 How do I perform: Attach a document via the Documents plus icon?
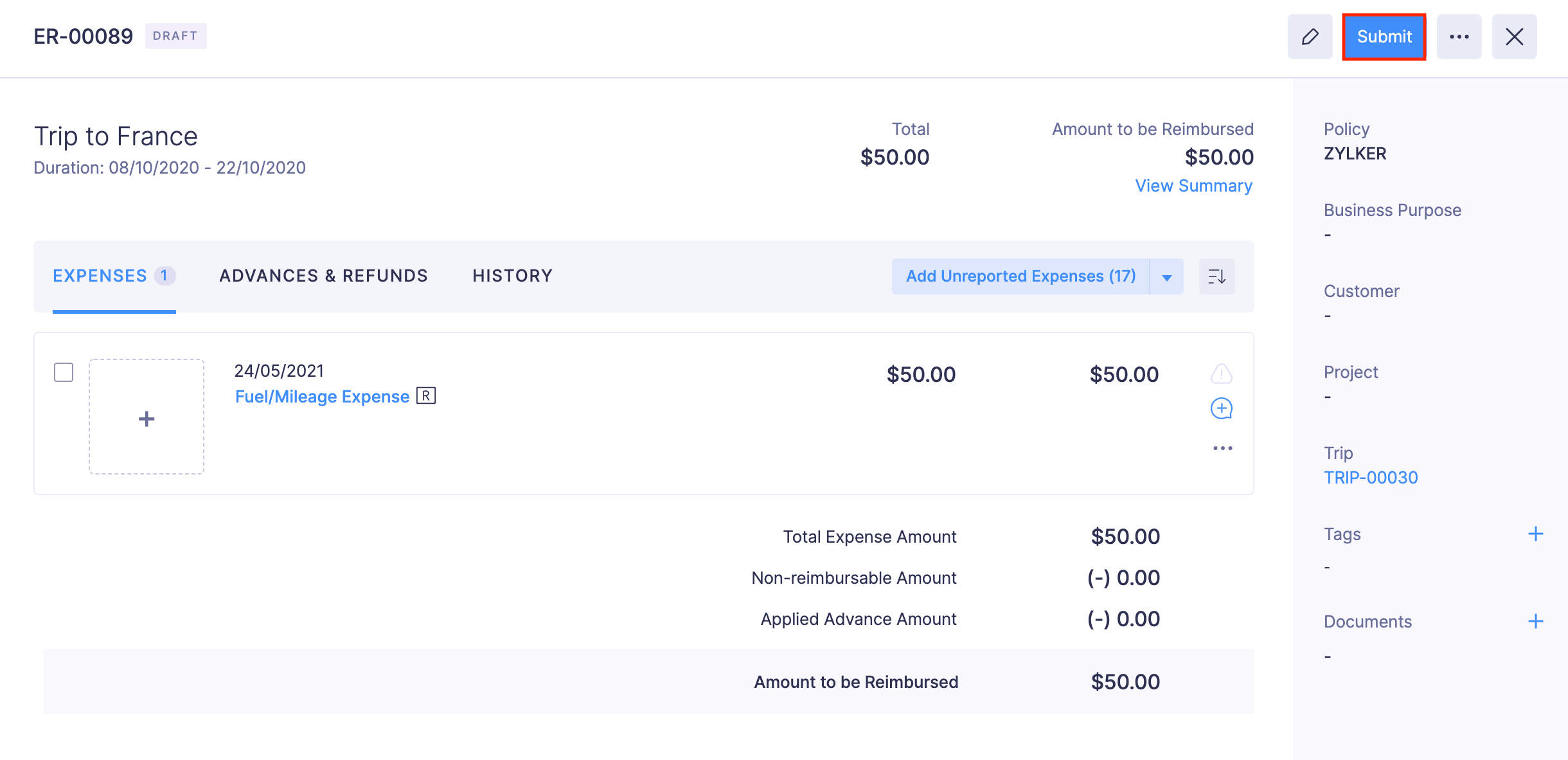(1536, 620)
